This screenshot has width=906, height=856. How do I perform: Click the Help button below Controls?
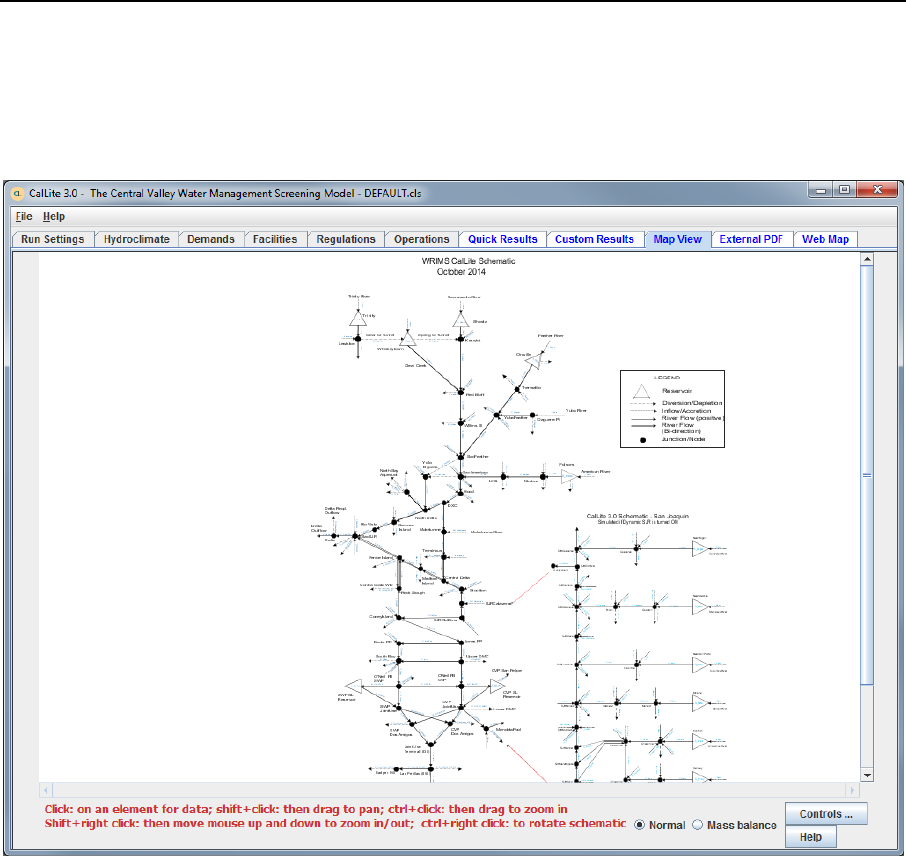pyautogui.click(x=811, y=837)
